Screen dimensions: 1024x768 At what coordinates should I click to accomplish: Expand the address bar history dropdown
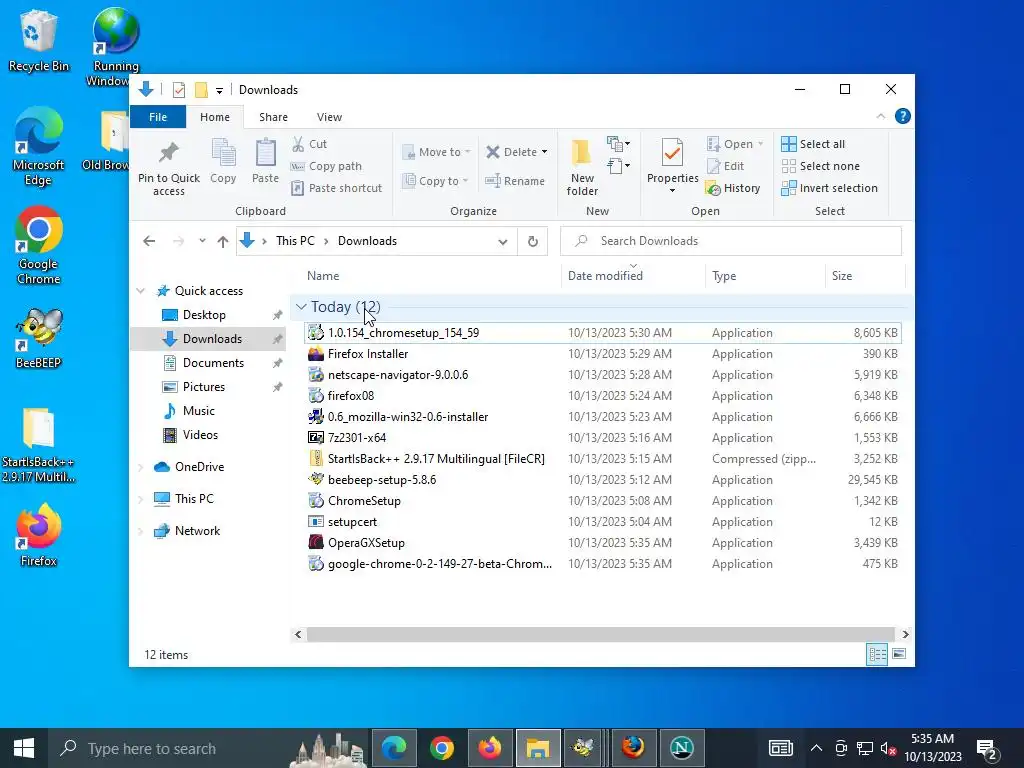(502, 241)
